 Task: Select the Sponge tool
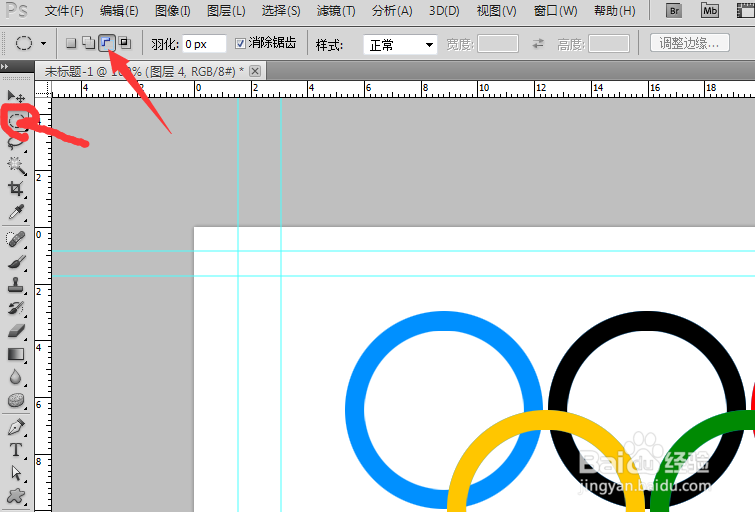click(16, 400)
